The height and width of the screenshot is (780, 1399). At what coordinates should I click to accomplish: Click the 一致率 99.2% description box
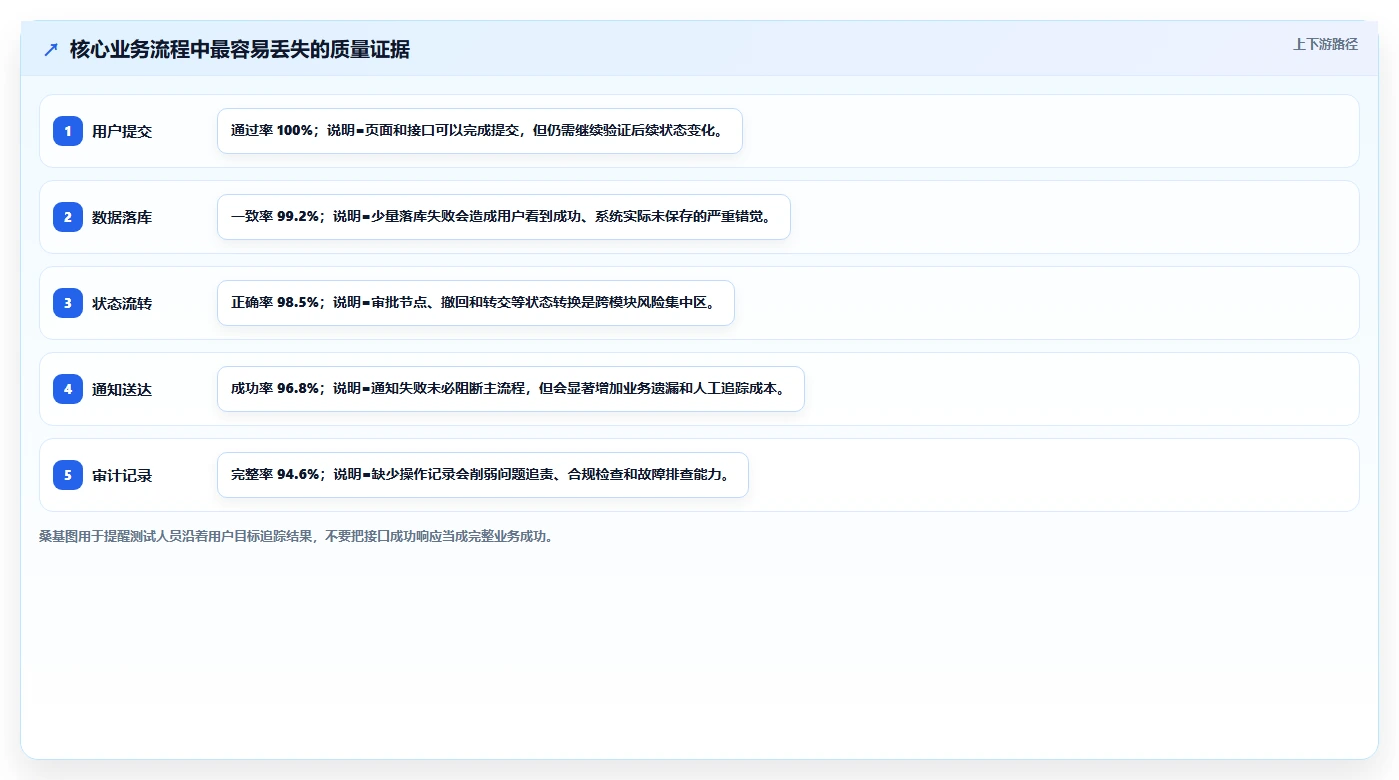pyautogui.click(x=504, y=217)
